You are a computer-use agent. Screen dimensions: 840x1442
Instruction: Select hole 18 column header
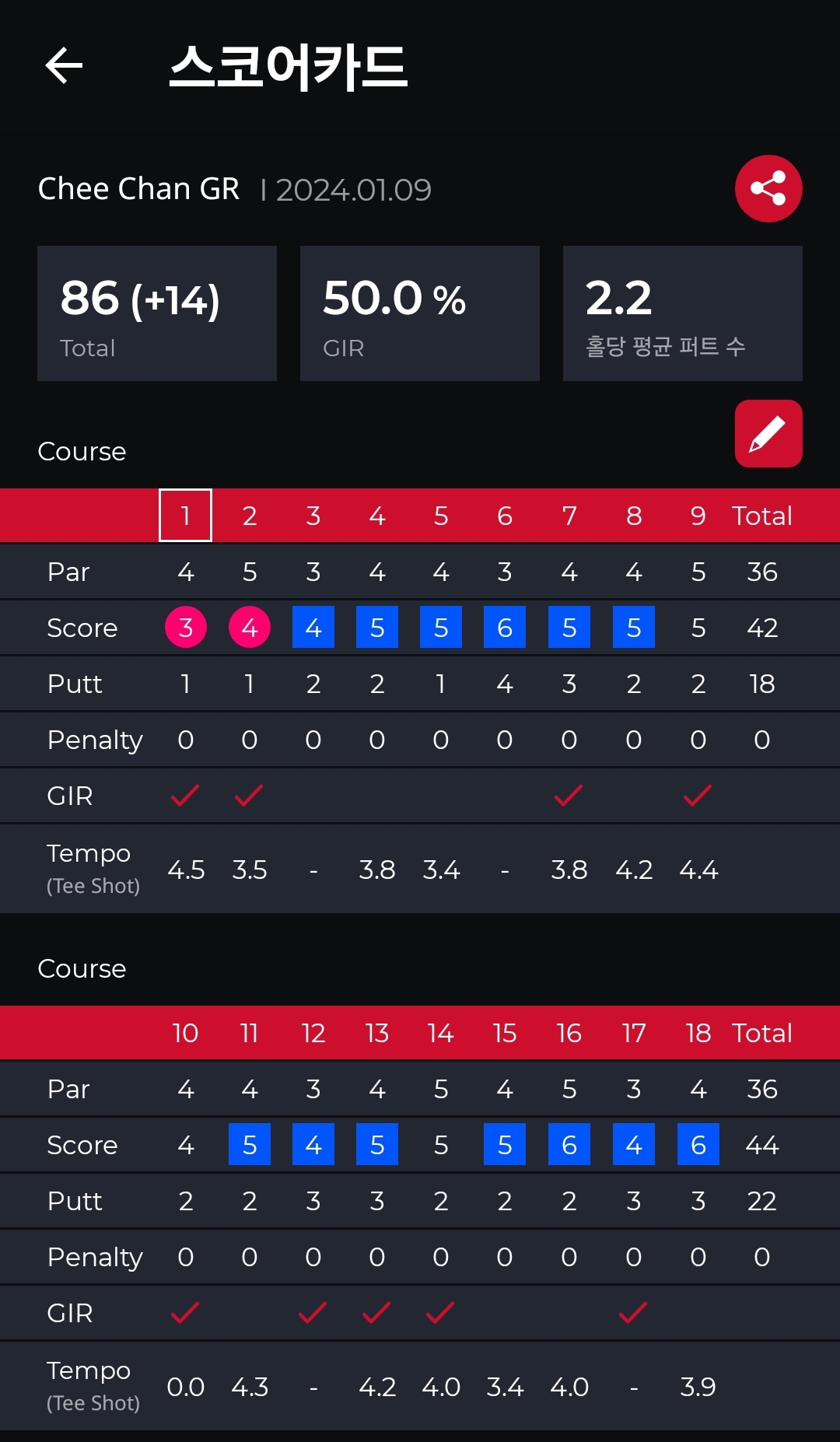(x=698, y=1033)
